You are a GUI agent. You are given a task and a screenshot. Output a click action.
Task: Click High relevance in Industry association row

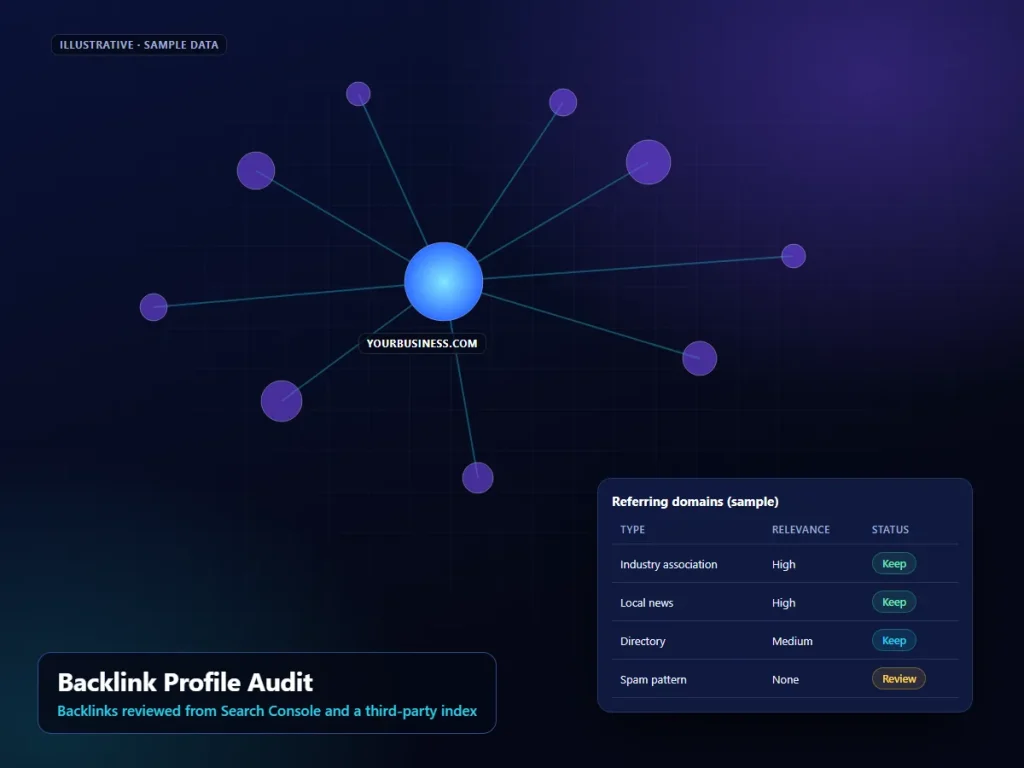pyautogui.click(x=784, y=564)
